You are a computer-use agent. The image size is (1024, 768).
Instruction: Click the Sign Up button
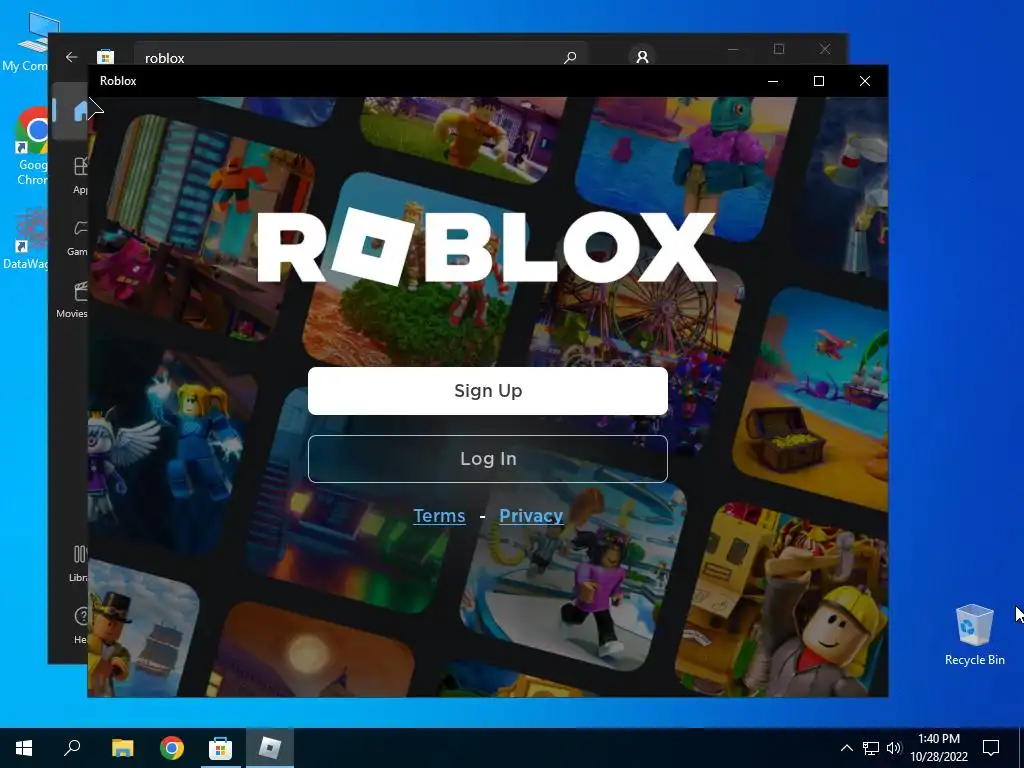coord(488,391)
